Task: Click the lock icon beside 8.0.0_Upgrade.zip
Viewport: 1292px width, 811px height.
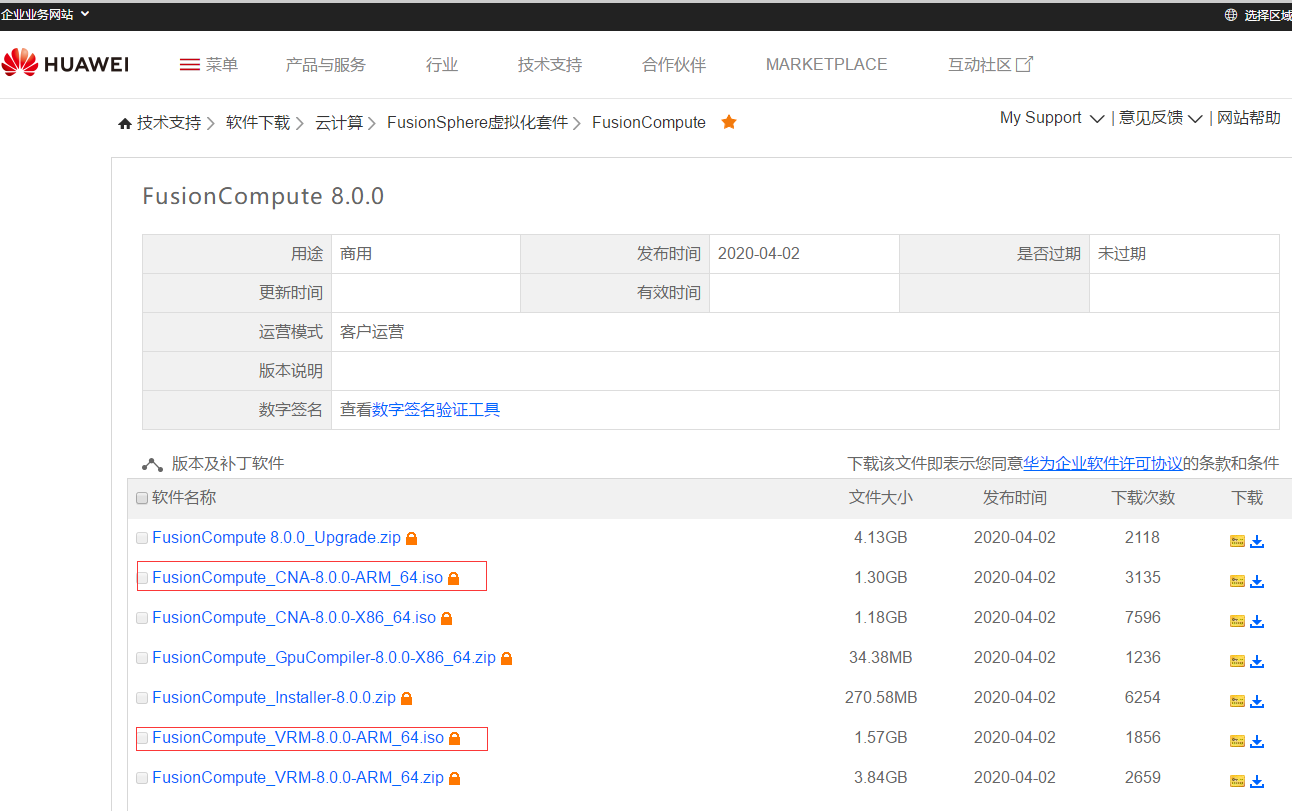Action: (411, 538)
